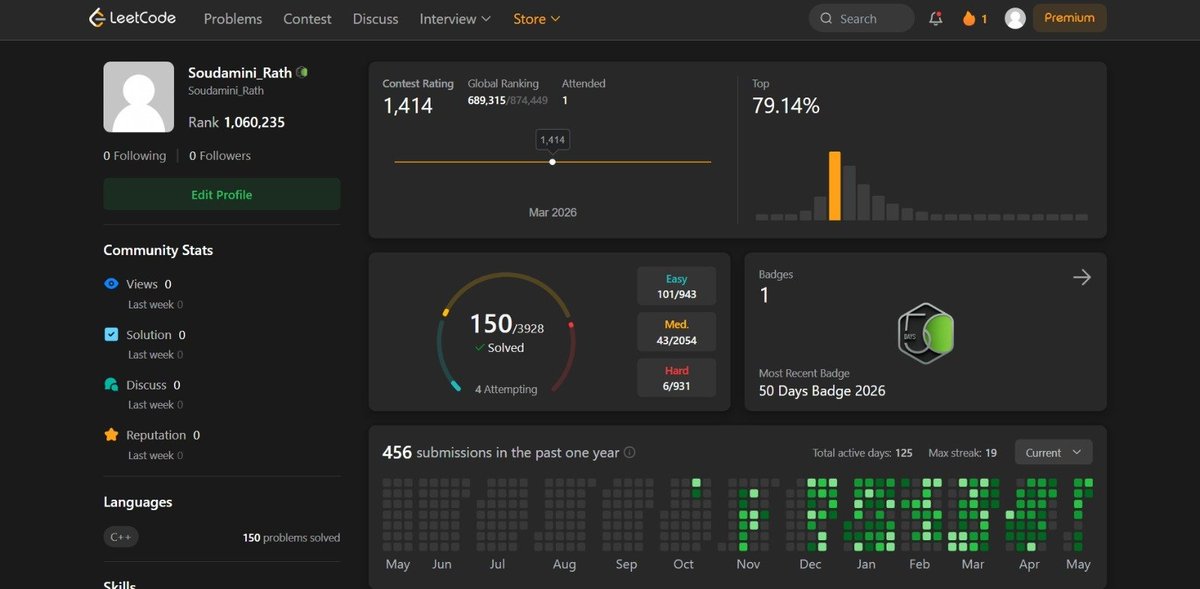The image size is (1200, 589).
Task: Click the 150 problems solved text
Action: click(291, 537)
